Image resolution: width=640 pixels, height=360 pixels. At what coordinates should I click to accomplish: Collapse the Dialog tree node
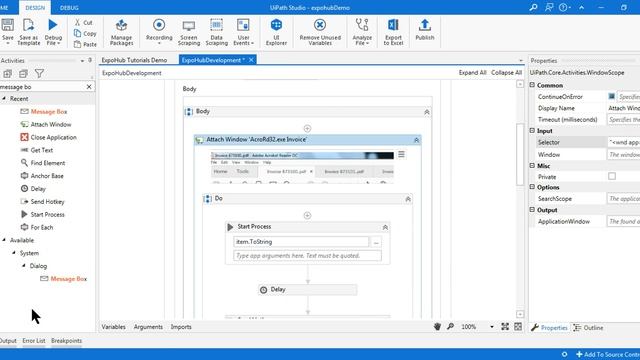click(24, 266)
